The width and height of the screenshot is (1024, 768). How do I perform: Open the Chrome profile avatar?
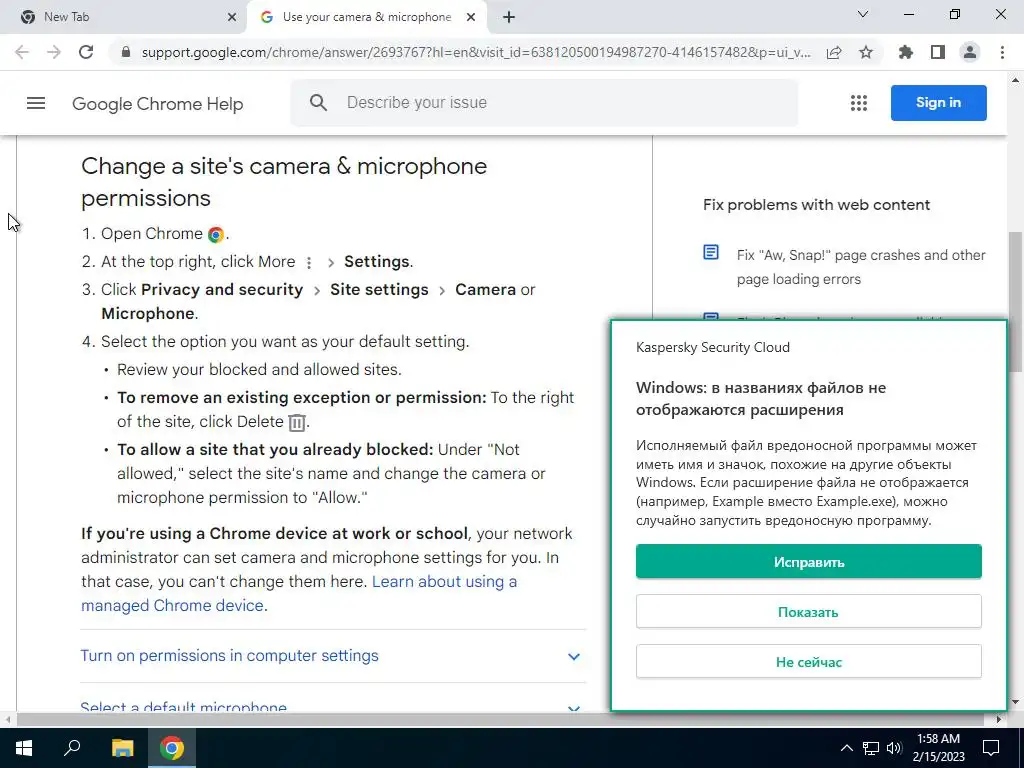[970, 52]
